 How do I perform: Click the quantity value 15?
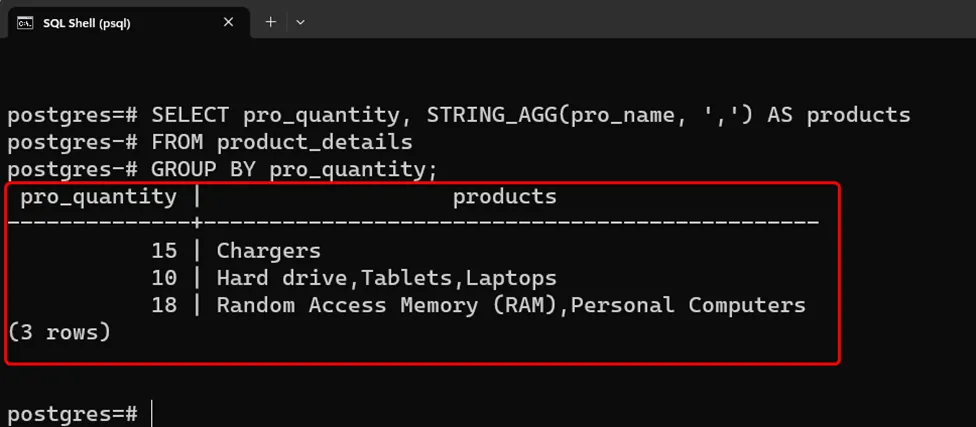(x=164, y=251)
